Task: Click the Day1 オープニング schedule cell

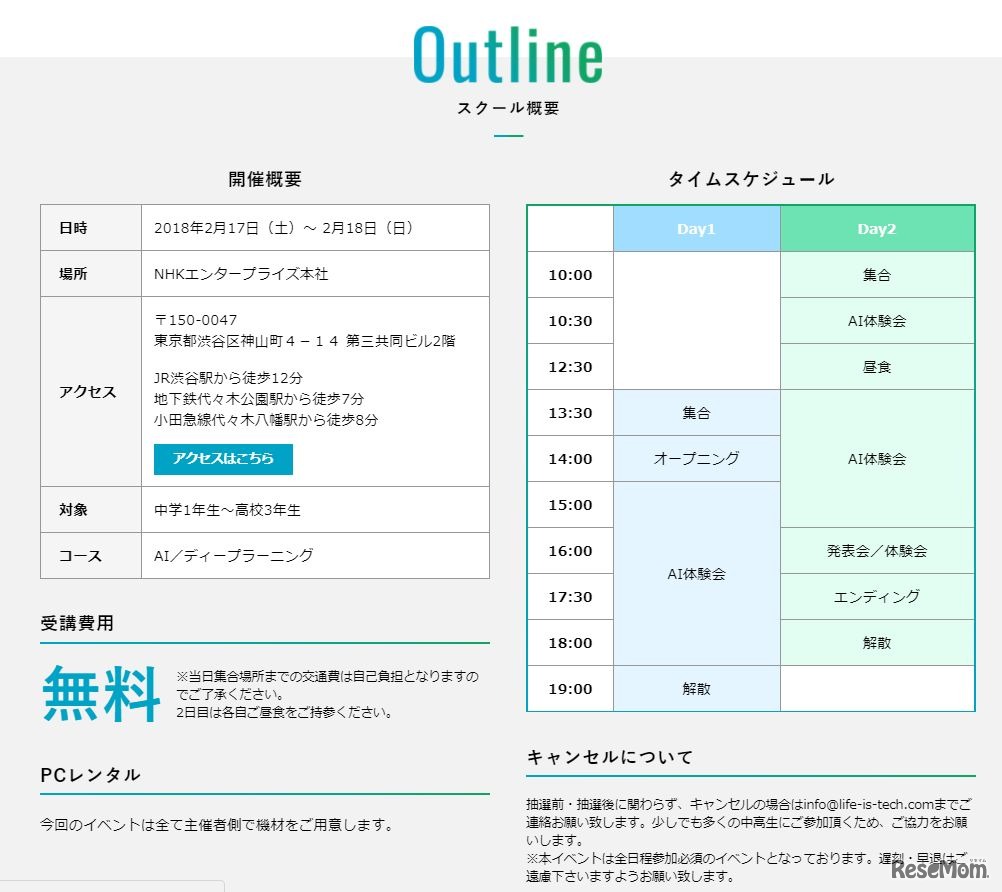Action: 696,458
